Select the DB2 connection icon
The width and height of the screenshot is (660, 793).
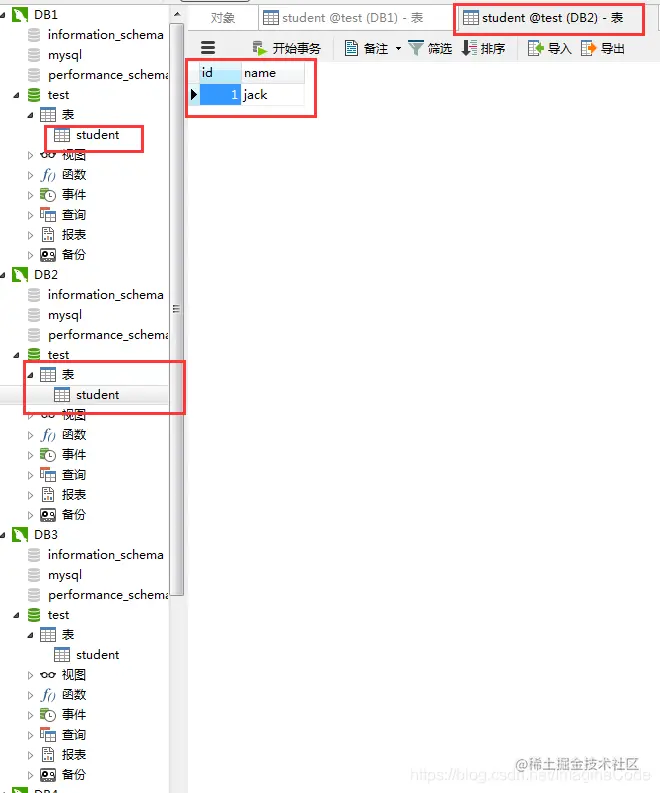[x=20, y=275]
